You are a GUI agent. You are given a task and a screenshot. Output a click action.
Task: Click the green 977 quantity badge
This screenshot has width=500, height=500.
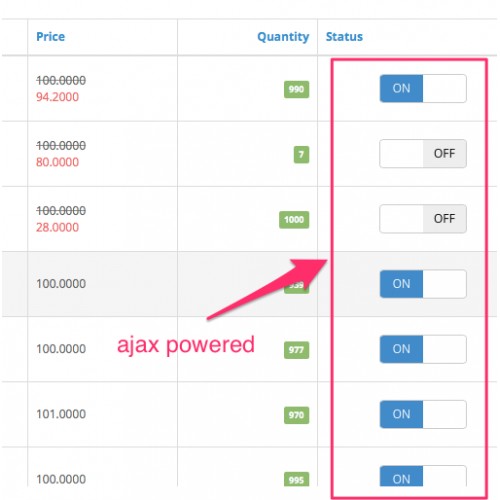point(296,350)
